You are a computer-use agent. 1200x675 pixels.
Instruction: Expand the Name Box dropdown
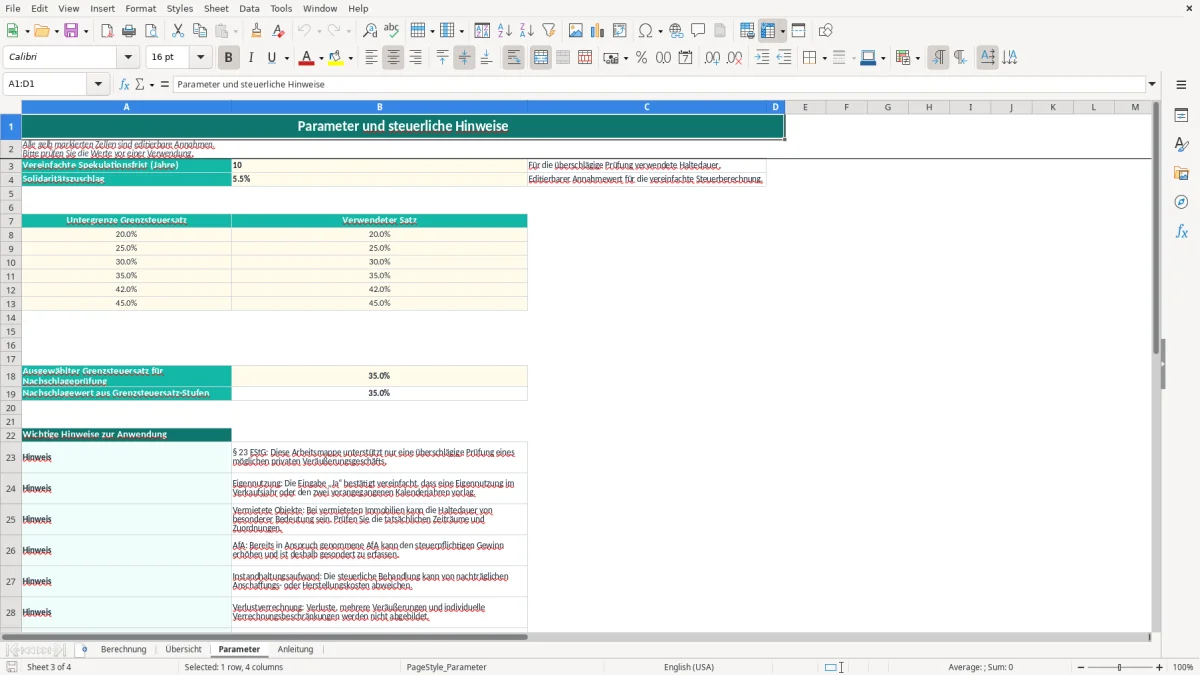point(99,84)
